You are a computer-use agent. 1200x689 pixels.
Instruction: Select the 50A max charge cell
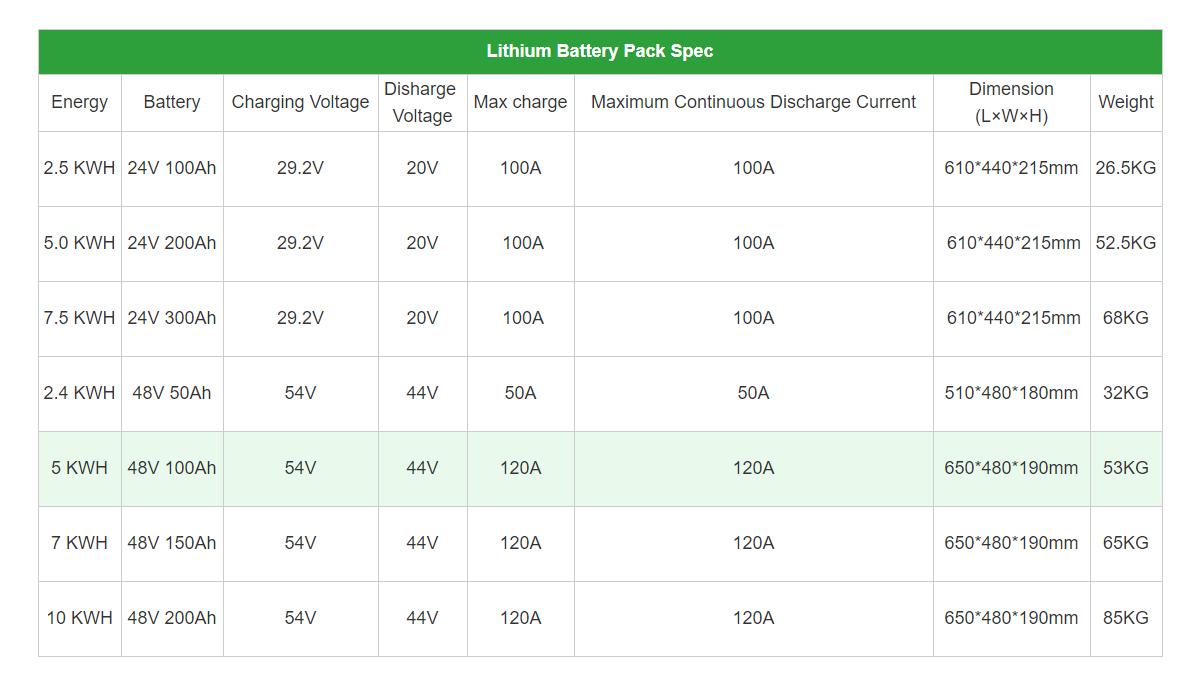click(520, 393)
